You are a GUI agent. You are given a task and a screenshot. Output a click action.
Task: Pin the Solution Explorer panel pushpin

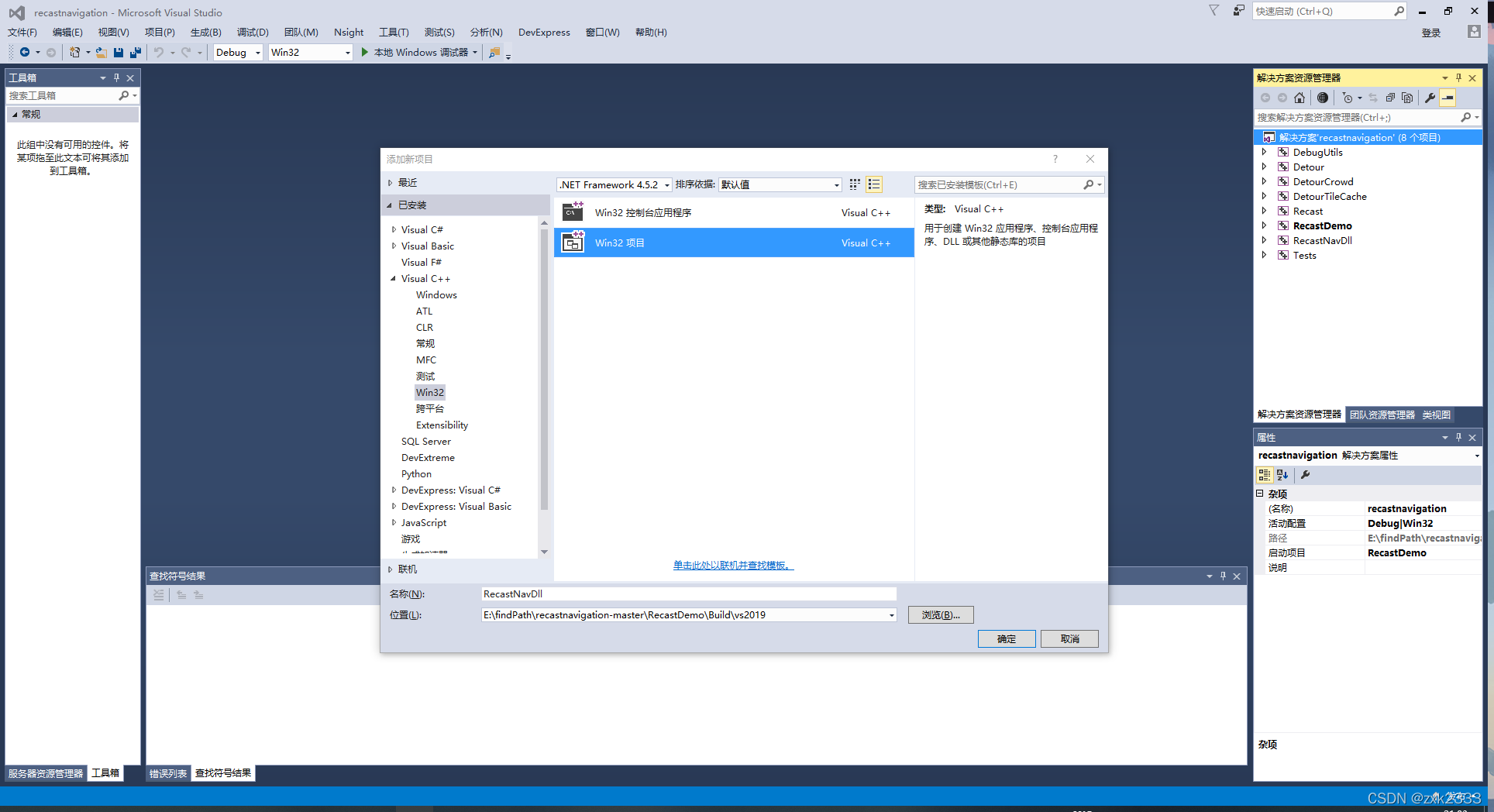click(x=1458, y=77)
